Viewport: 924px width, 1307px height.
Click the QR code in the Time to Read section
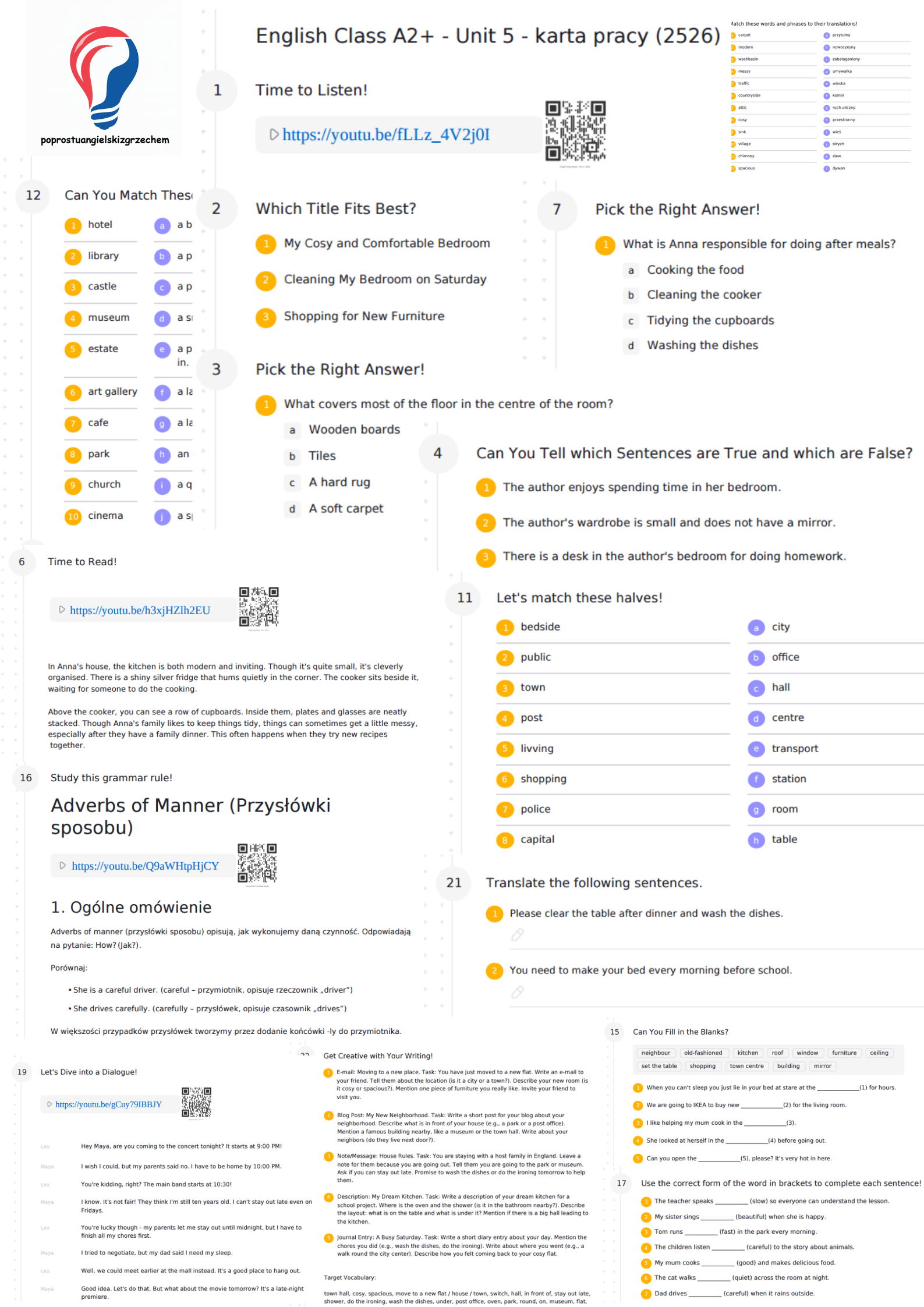259,606
